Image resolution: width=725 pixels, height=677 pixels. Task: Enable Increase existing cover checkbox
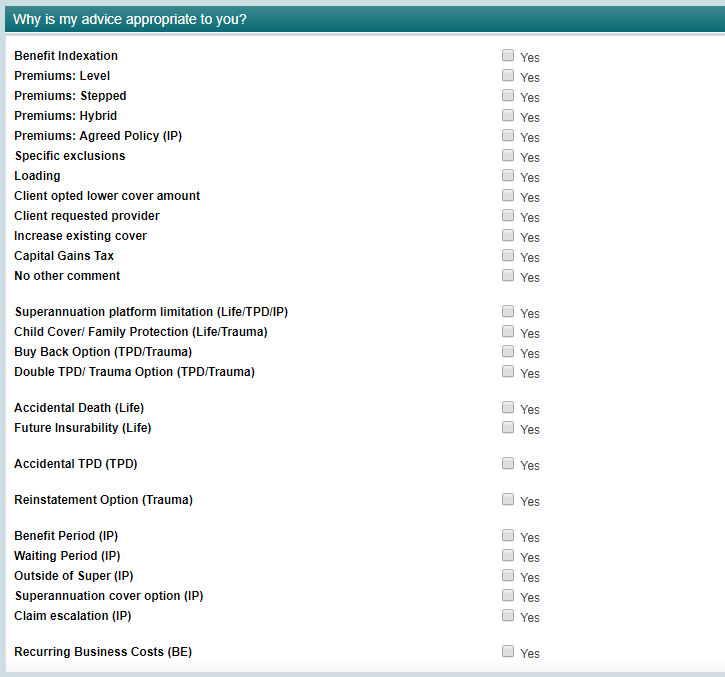[508, 235]
